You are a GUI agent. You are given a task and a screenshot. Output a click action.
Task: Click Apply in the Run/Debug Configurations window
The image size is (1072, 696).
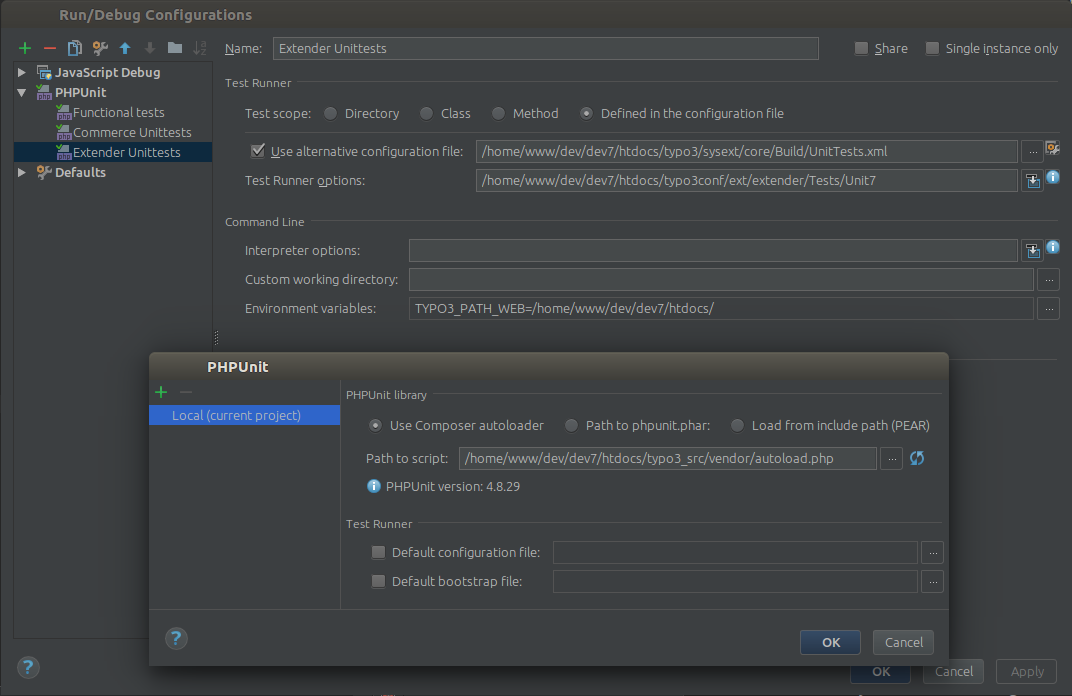[1027, 671]
